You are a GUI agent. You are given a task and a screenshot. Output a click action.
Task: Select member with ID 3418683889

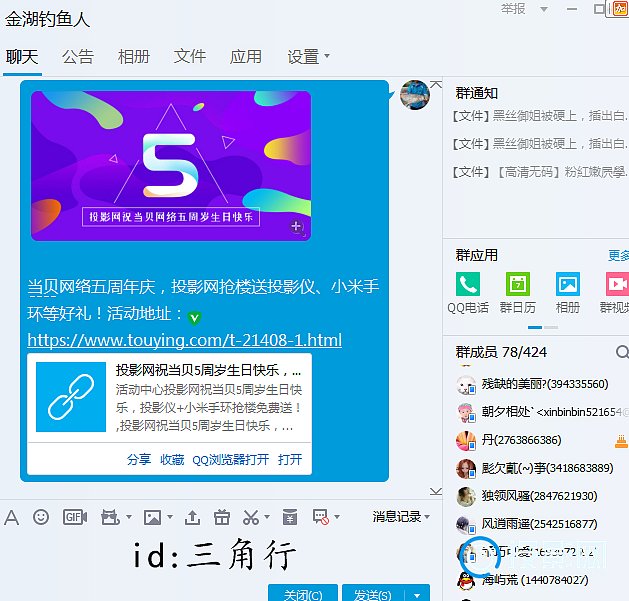point(548,468)
